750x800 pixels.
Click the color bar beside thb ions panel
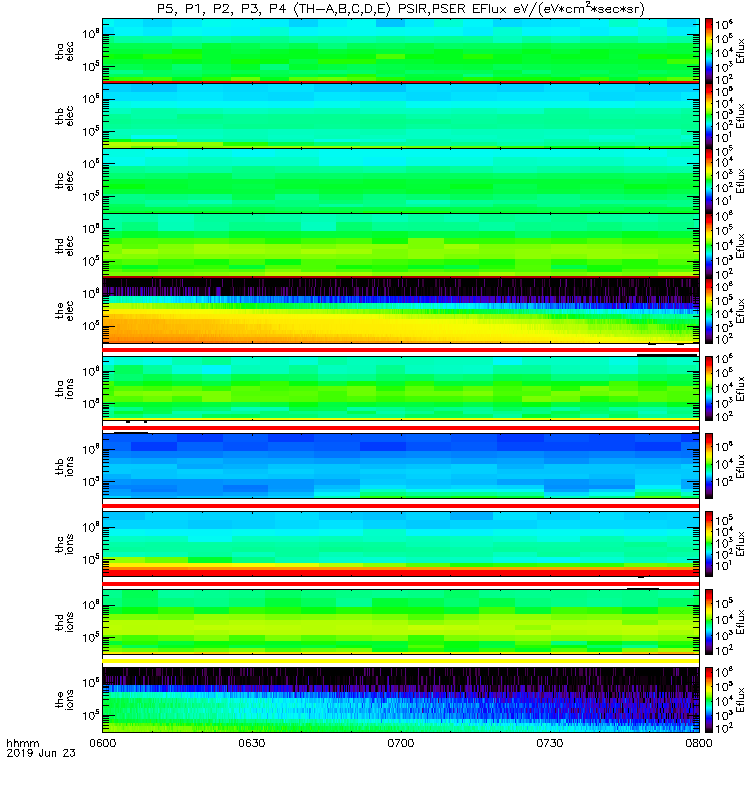coord(709,466)
